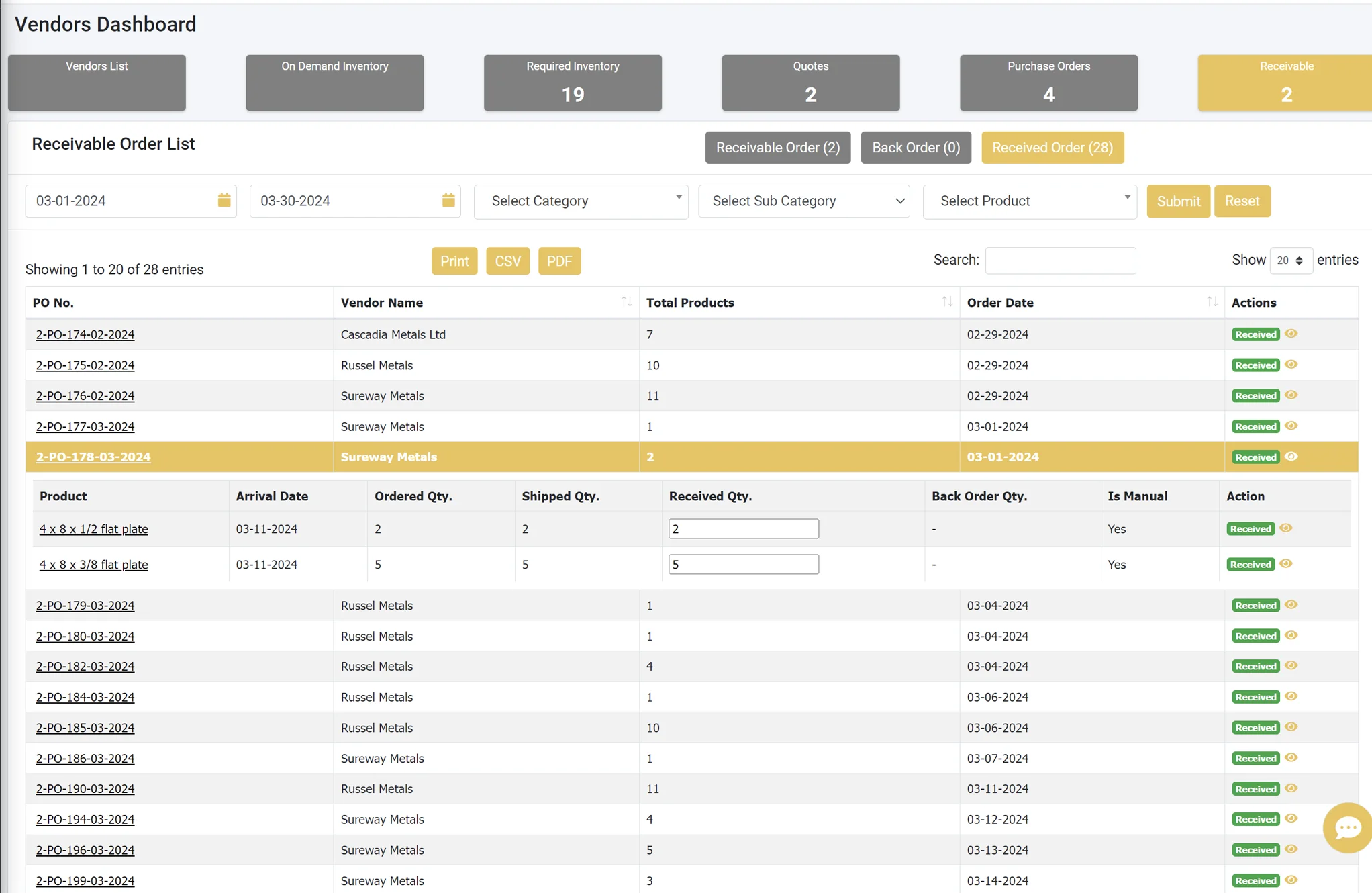Toggle eye icon on highlighted 2-PO-178-03-2024 row
Screen dimensions: 1372x893
[1291, 457]
